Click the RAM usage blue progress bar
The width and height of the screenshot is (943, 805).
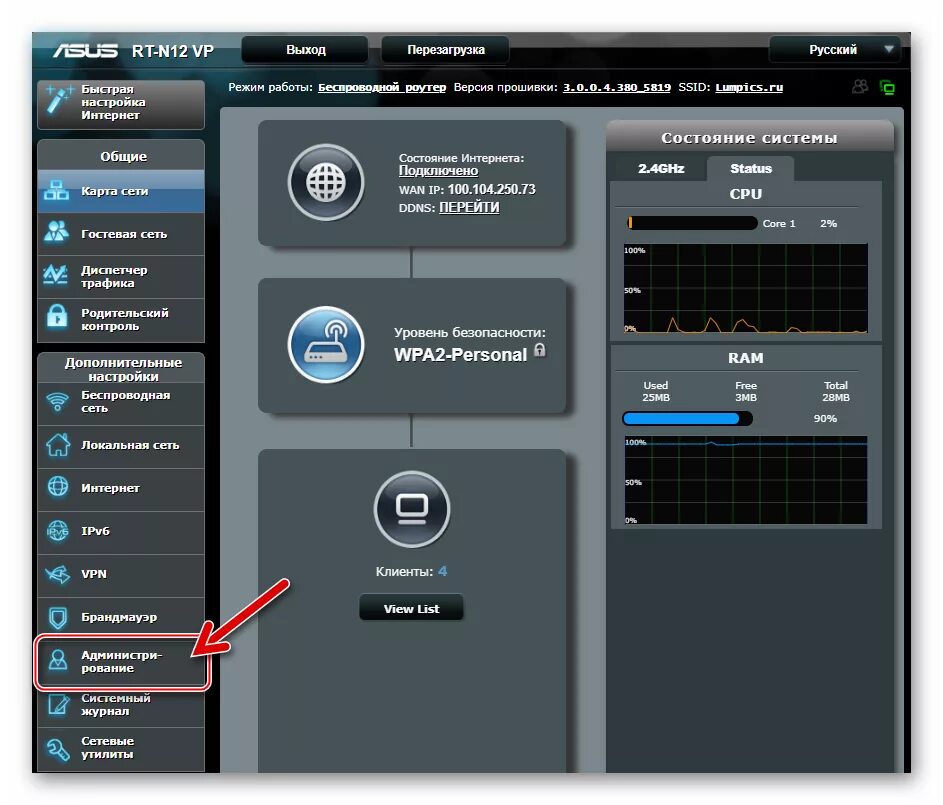(687, 418)
